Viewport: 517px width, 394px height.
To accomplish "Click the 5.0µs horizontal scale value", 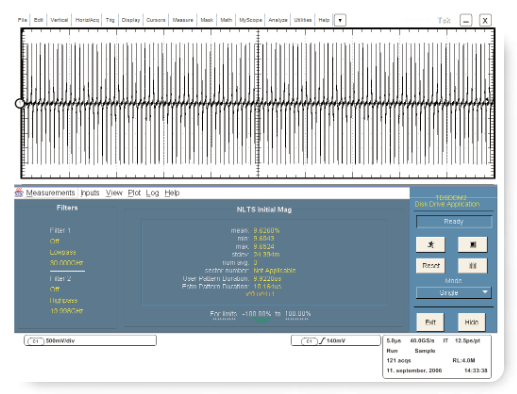I will click(393, 341).
